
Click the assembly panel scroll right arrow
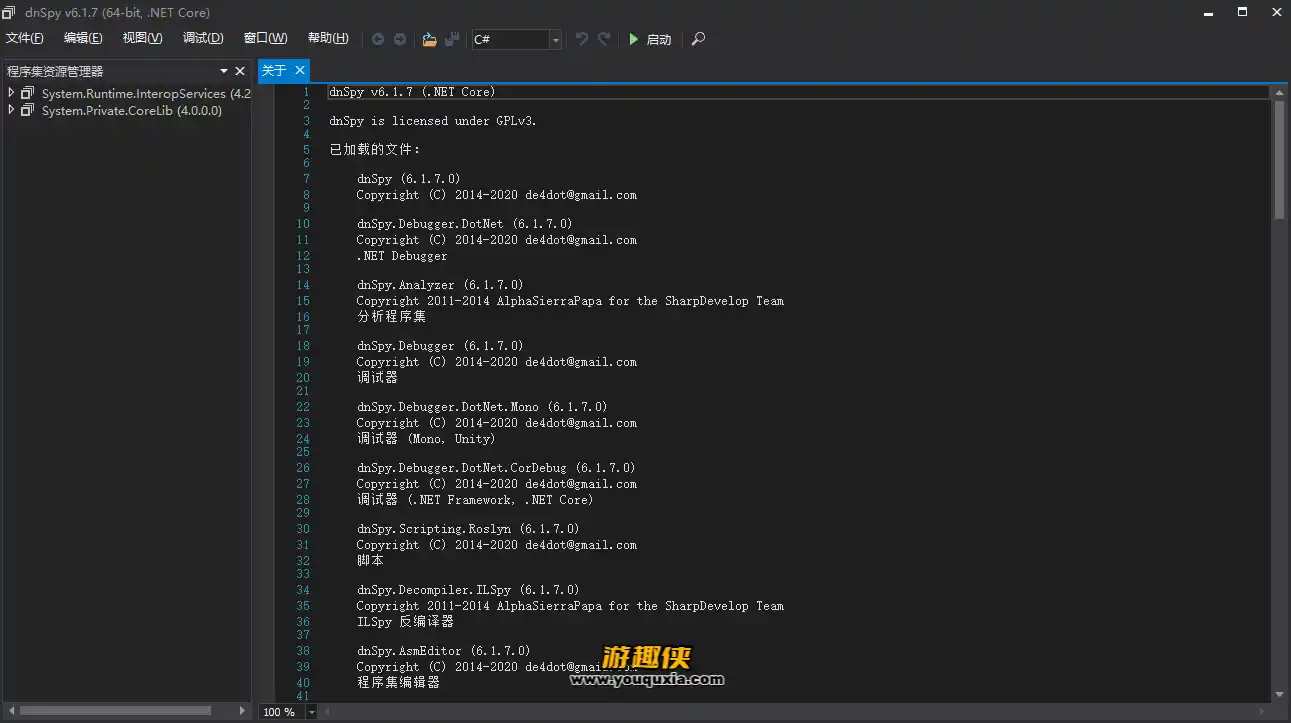(242, 711)
